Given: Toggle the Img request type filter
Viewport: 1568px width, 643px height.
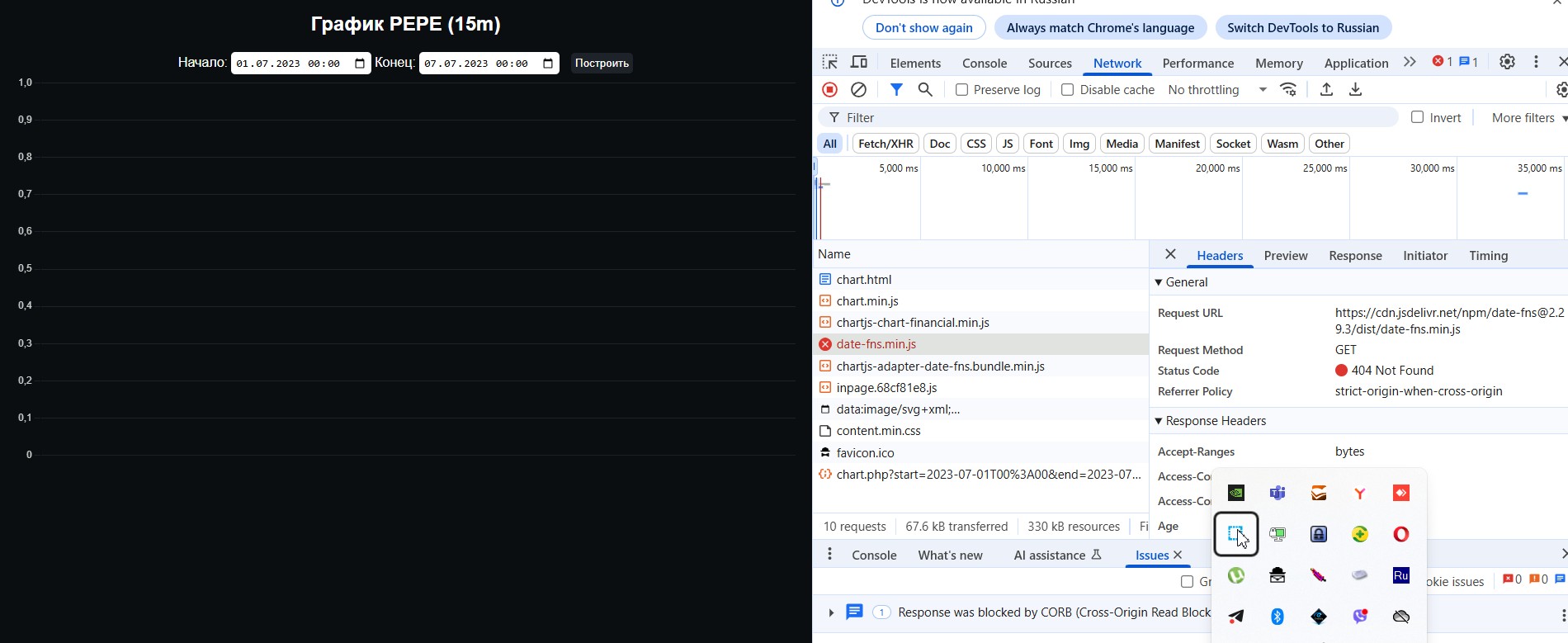Looking at the screenshot, I should 1079,144.
